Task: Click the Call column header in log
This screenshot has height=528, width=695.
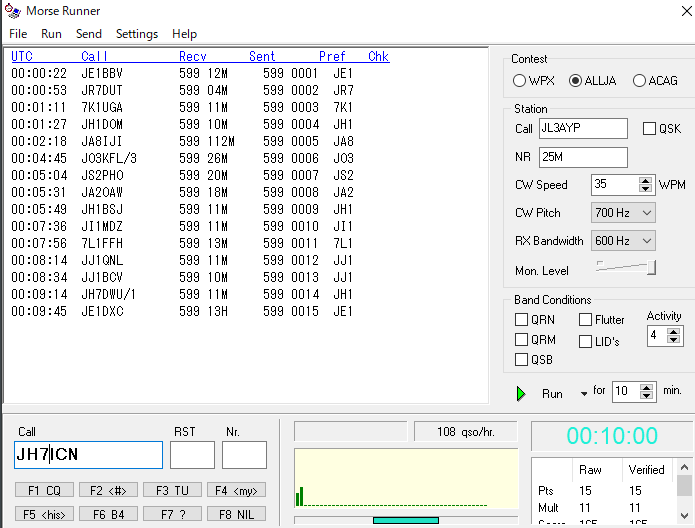Action: tap(94, 56)
